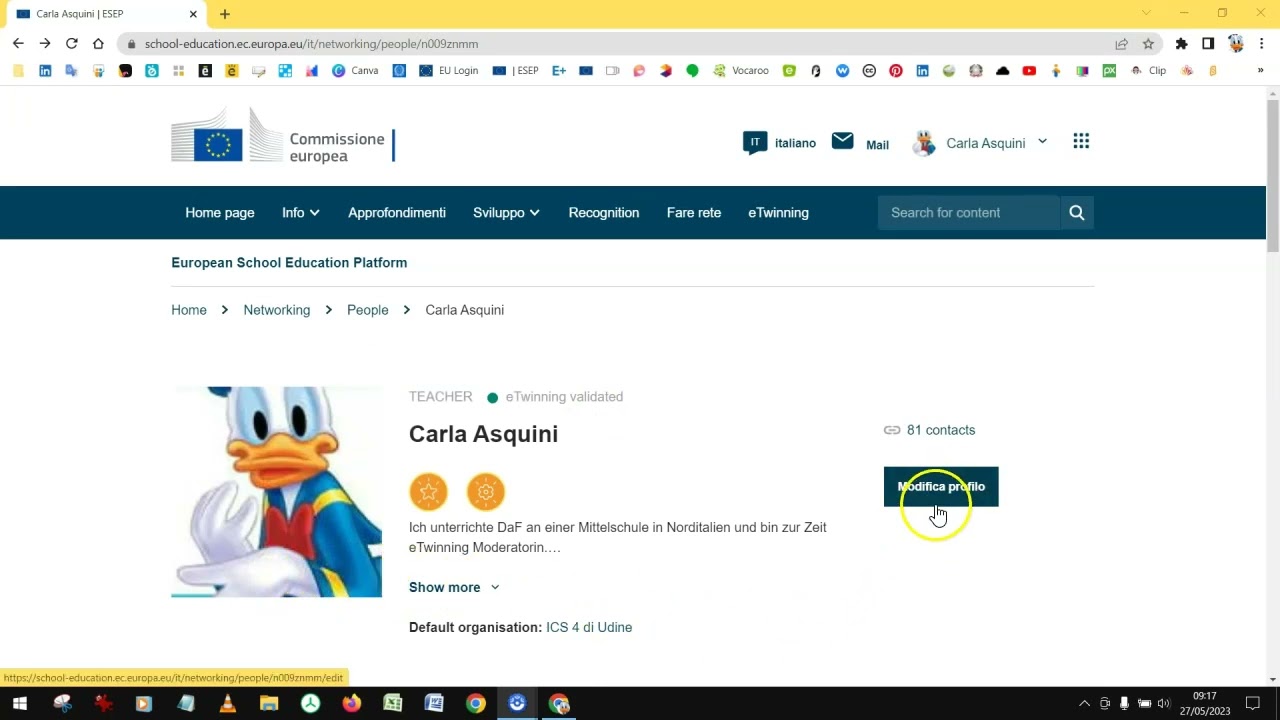The width and height of the screenshot is (1280, 720).
Task: Click the browser home icon
Action: pos(98,43)
